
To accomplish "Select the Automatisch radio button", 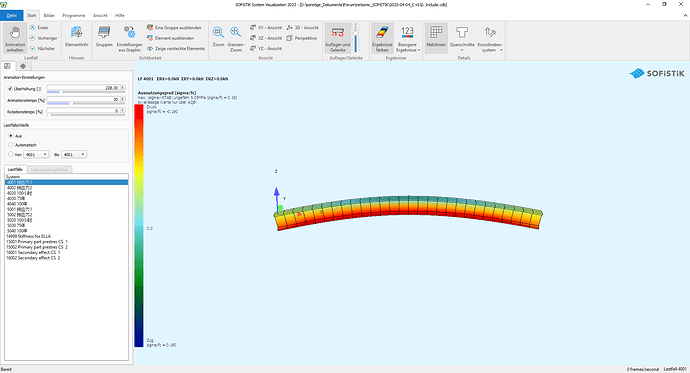I will click(11, 145).
